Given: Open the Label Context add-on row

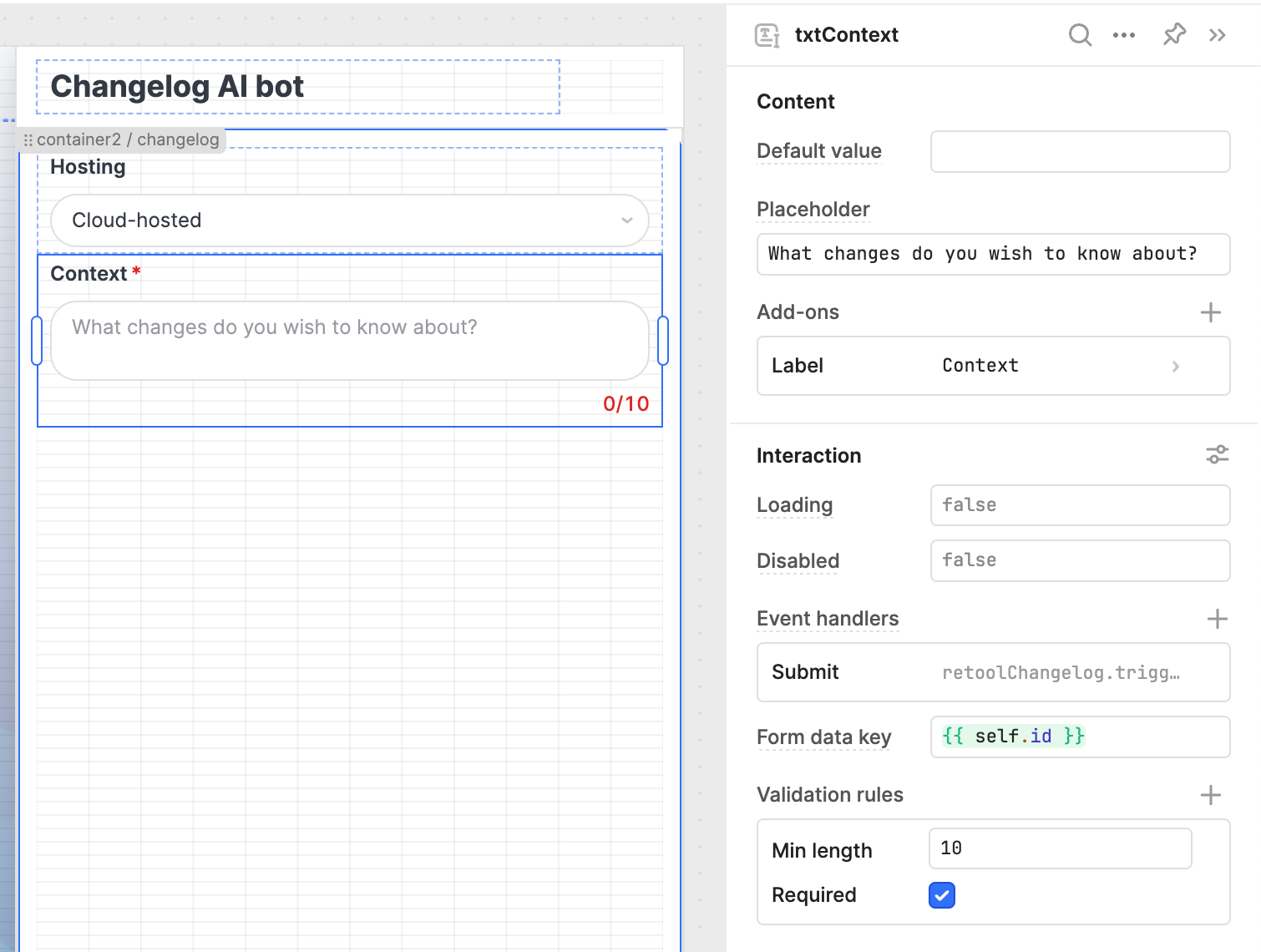Looking at the screenshot, I should (993, 366).
